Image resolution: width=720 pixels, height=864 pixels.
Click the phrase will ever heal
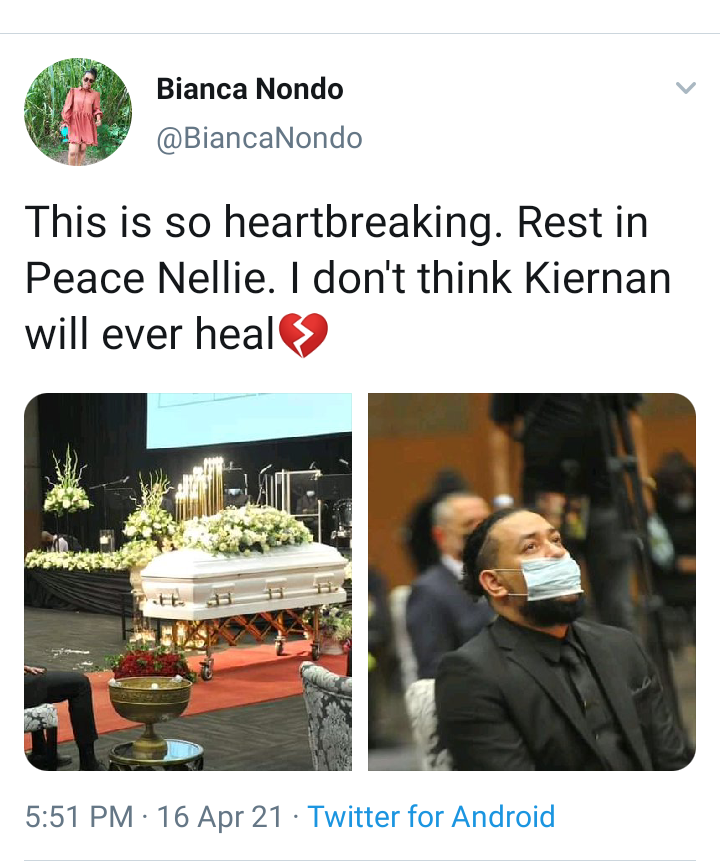150,334
